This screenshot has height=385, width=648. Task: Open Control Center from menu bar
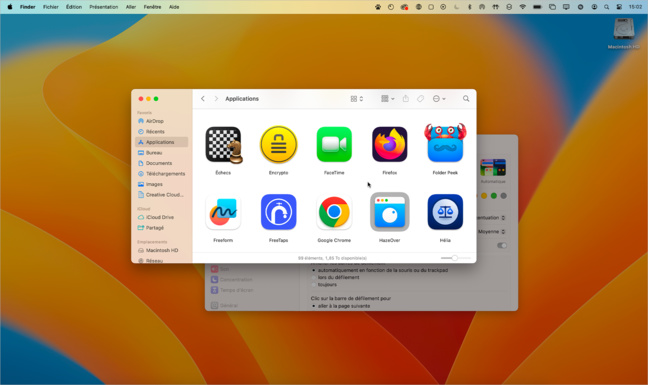tap(619, 7)
